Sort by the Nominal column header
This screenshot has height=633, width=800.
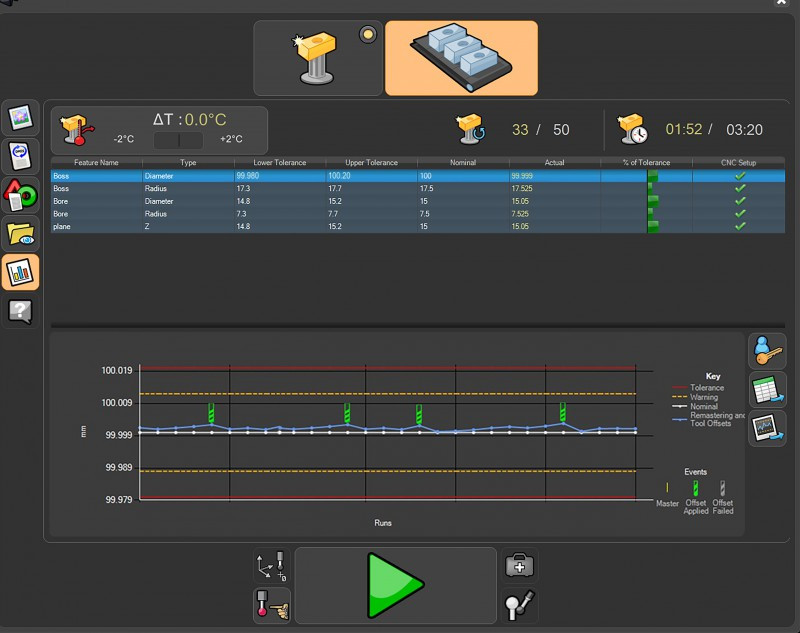tap(463, 163)
